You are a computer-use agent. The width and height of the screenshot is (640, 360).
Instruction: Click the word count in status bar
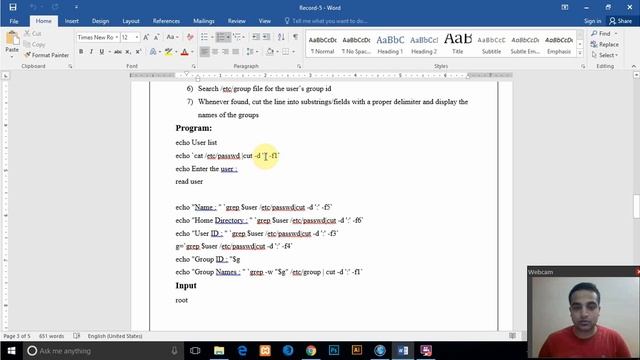51,336
